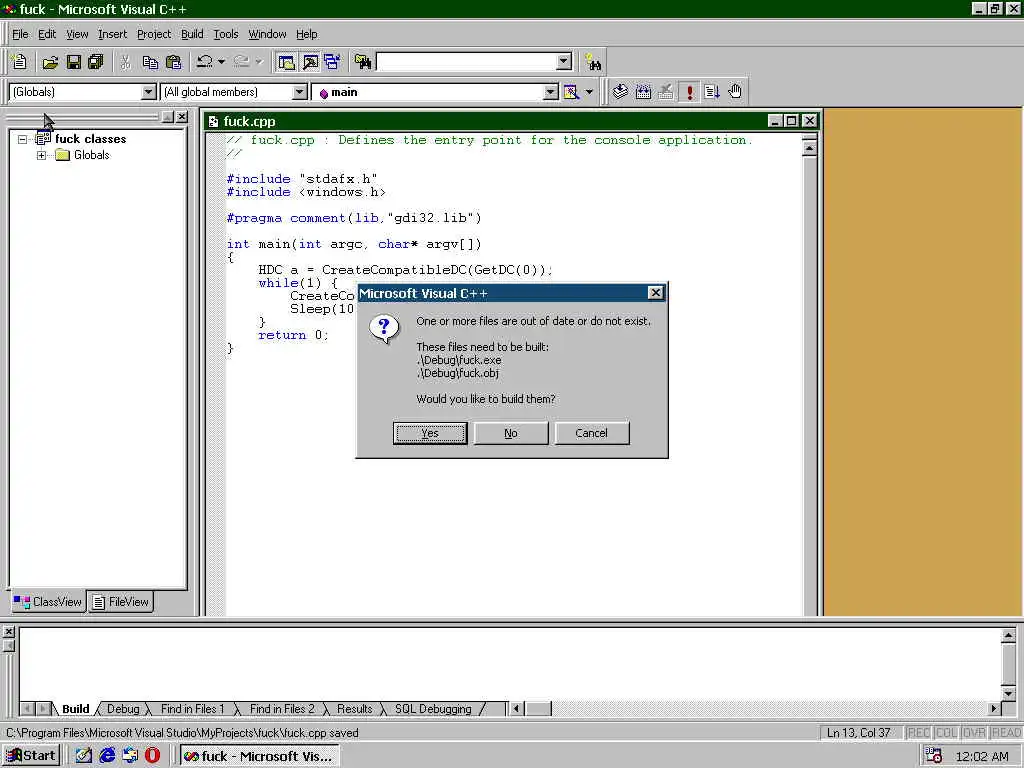Click Yes to build the files
Screen dimensions: 1024x768
[x=430, y=433]
